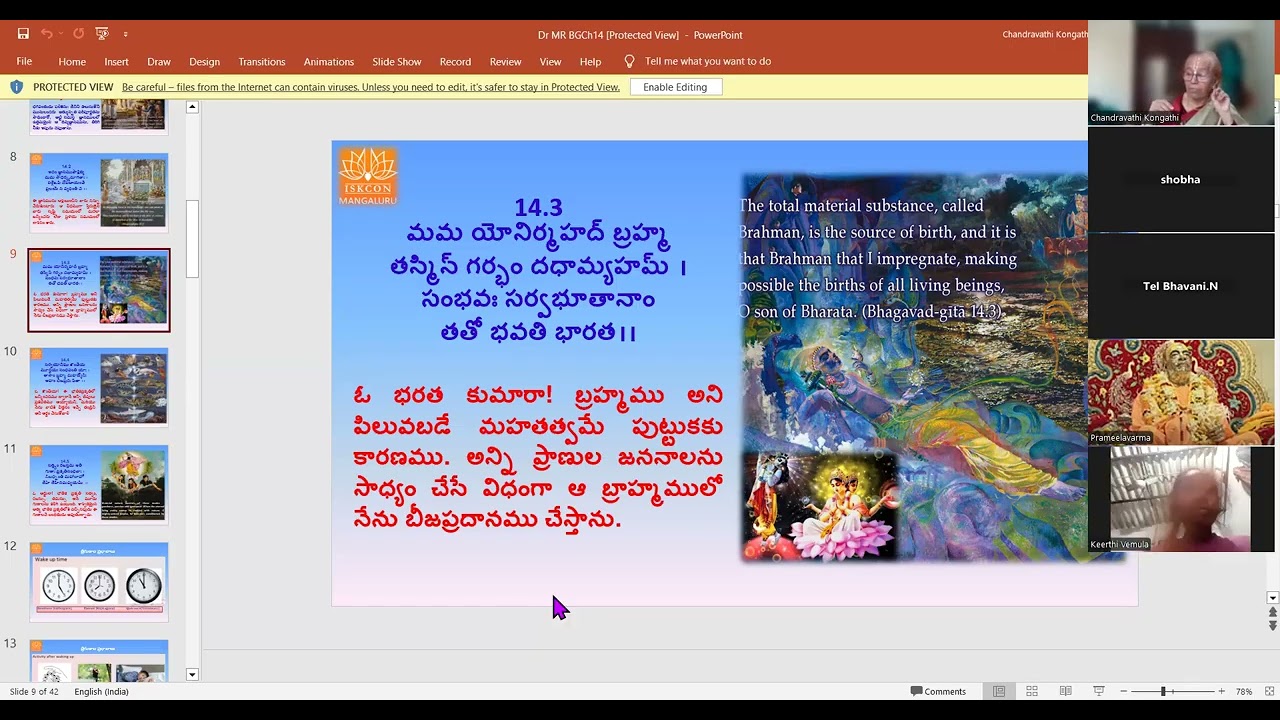
Task: Select slide 8 thumbnail
Action: click(99, 192)
